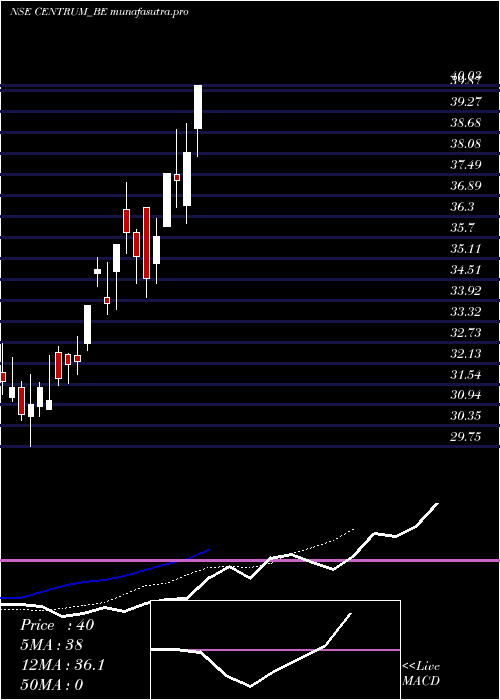Image resolution: width=500 pixels, height=700 pixels.
Task: Click the 36.89 price axis label
Action: 466,186
